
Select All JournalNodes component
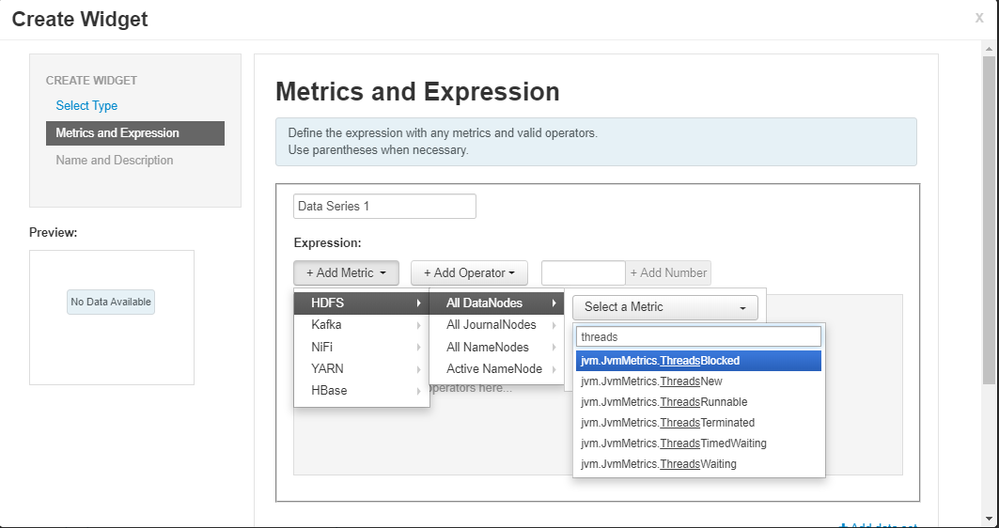pyautogui.click(x=497, y=325)
